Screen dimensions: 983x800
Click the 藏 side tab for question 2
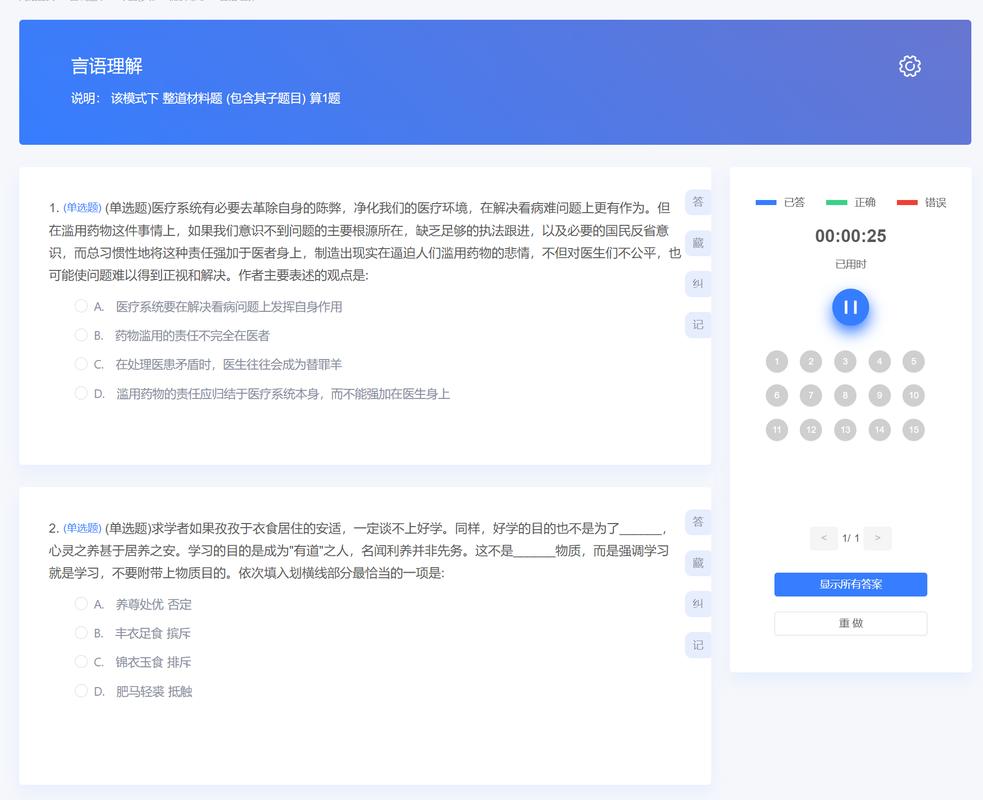coord(698,563)
